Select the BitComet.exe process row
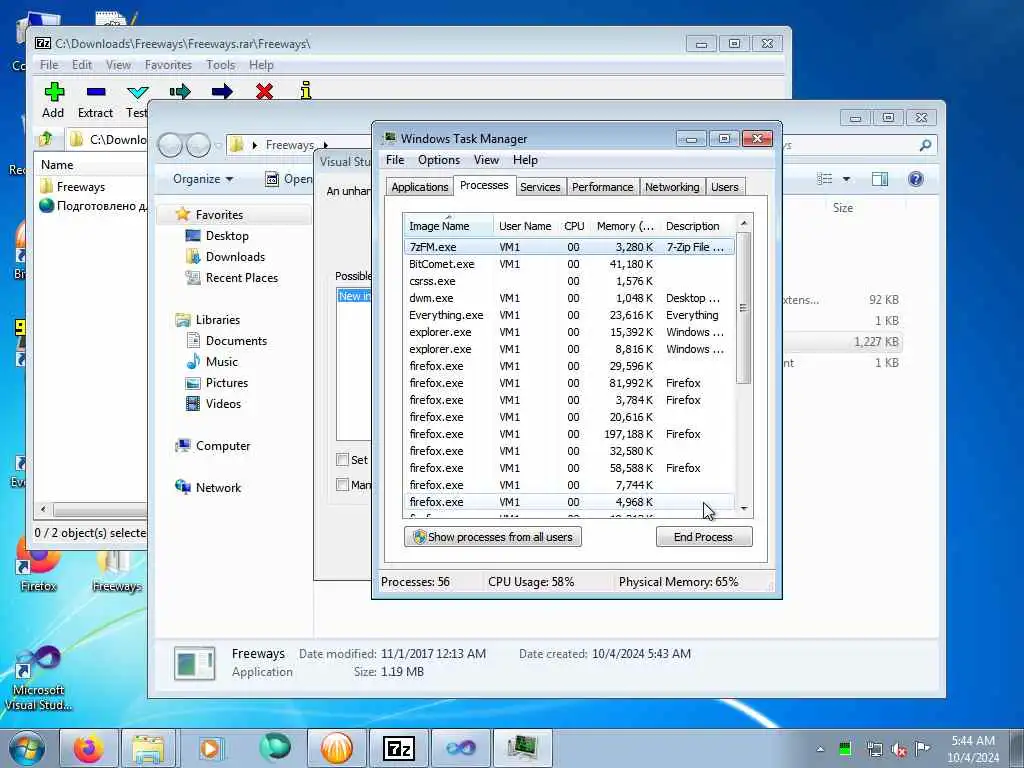 pyautogui.click(x=568, y=264)
